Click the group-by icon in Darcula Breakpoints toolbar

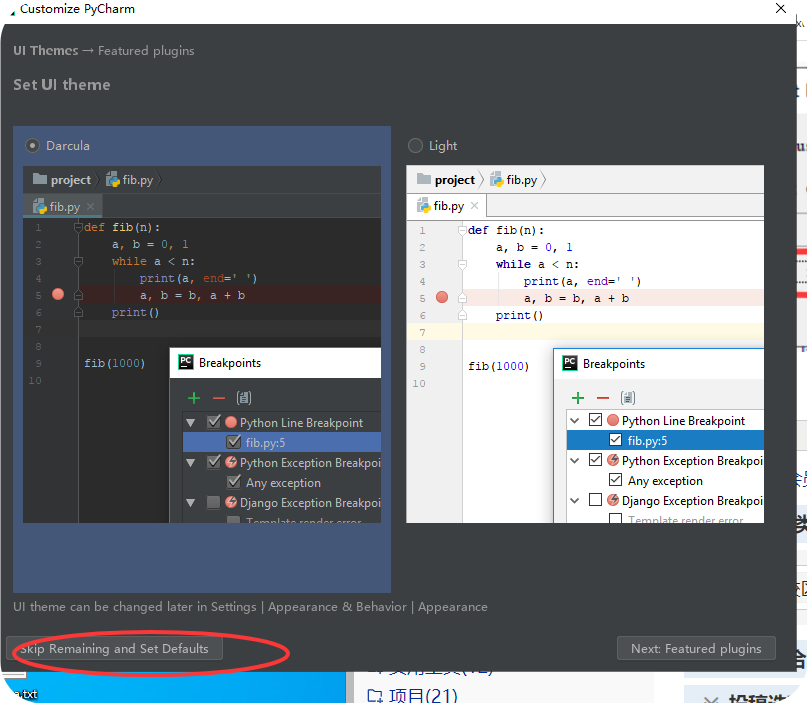click(243, 398)
